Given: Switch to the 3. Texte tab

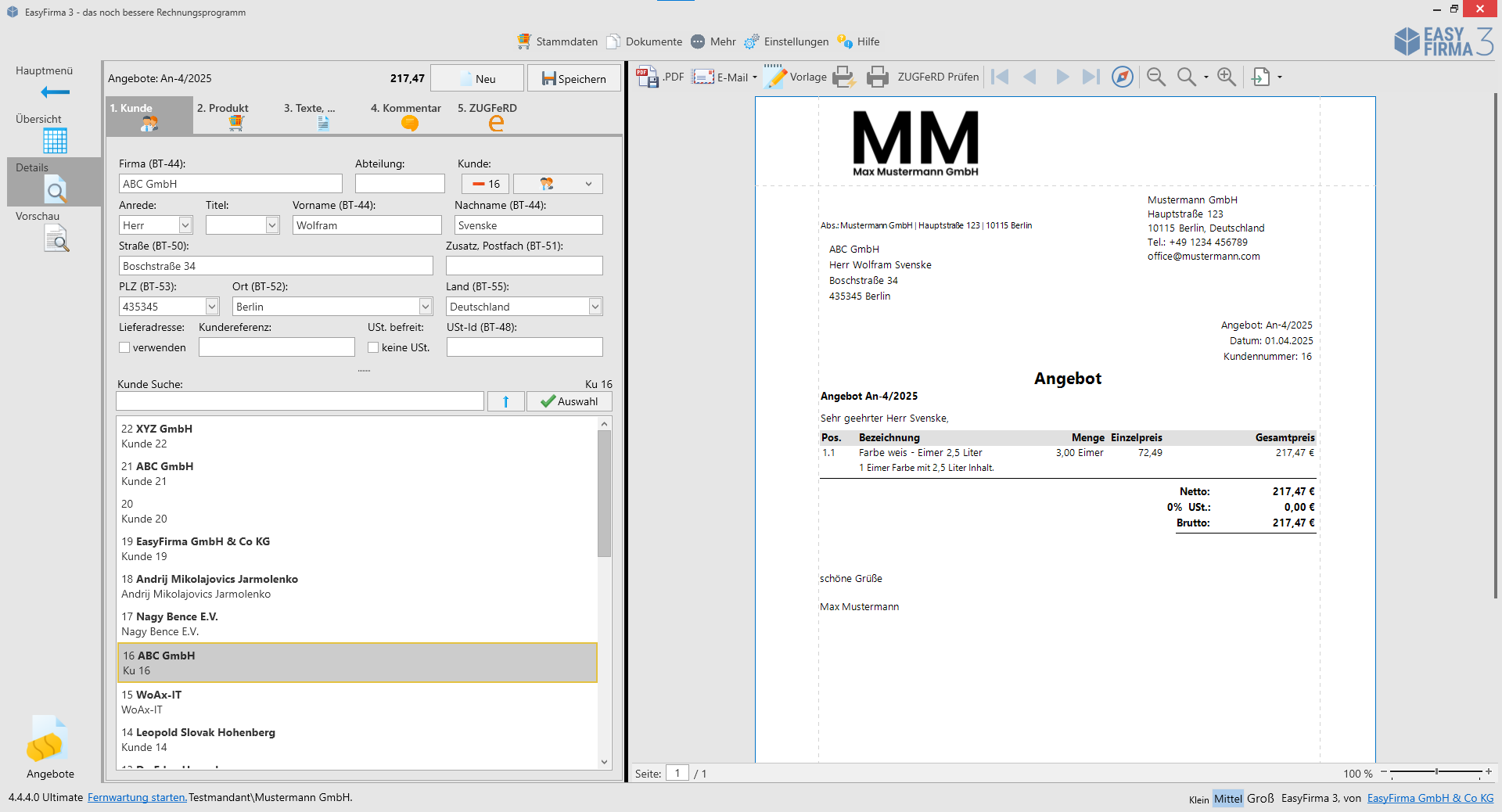Looking at the screenshot, I should click(323, 116).
